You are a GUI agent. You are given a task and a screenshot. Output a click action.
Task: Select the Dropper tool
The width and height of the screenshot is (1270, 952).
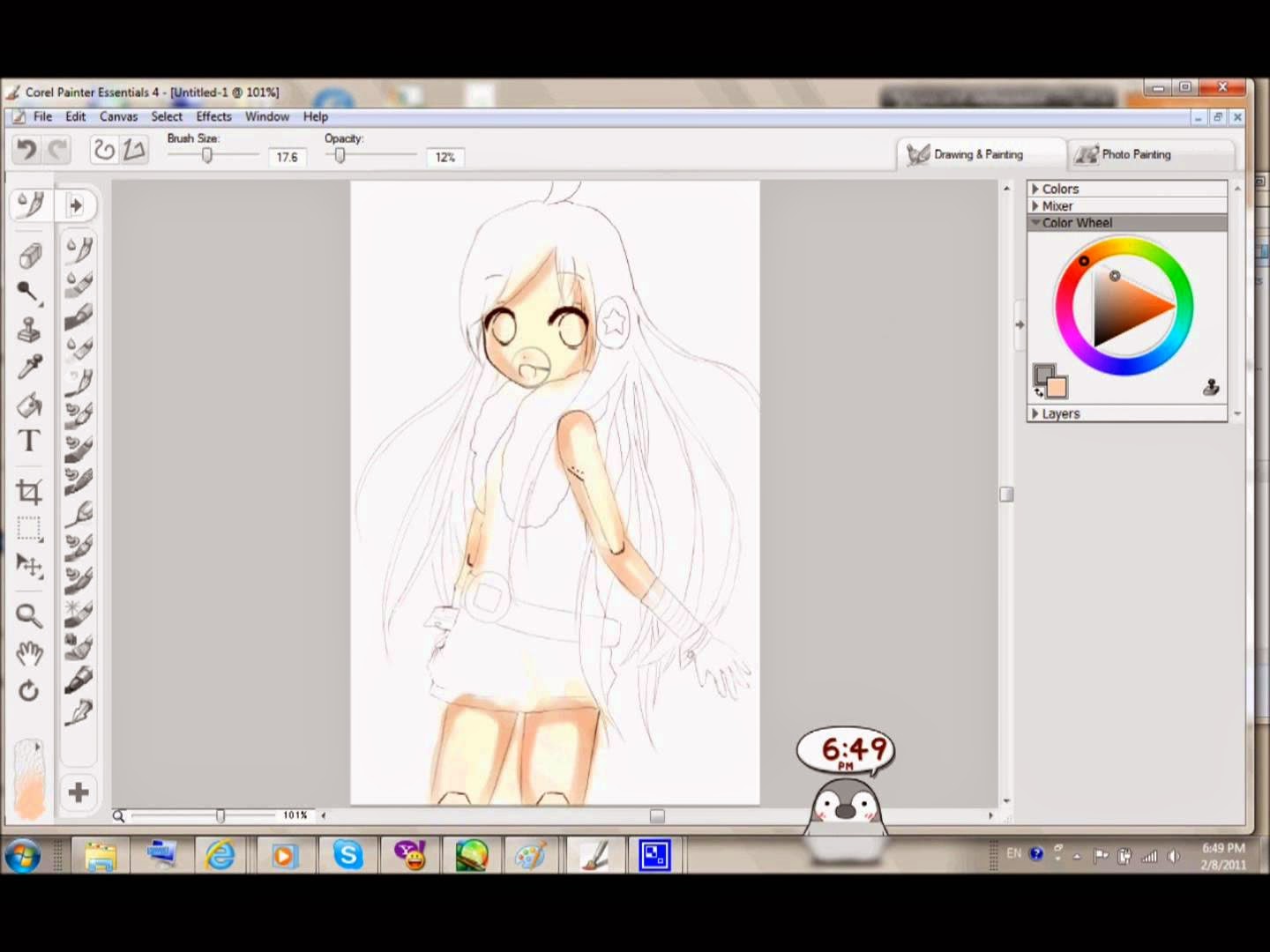(x=30, y=367)
